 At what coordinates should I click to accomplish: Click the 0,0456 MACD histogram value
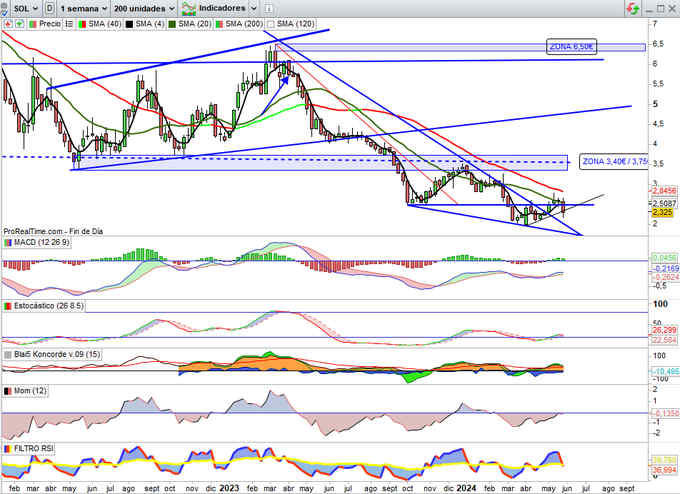[x=665, y=258]
